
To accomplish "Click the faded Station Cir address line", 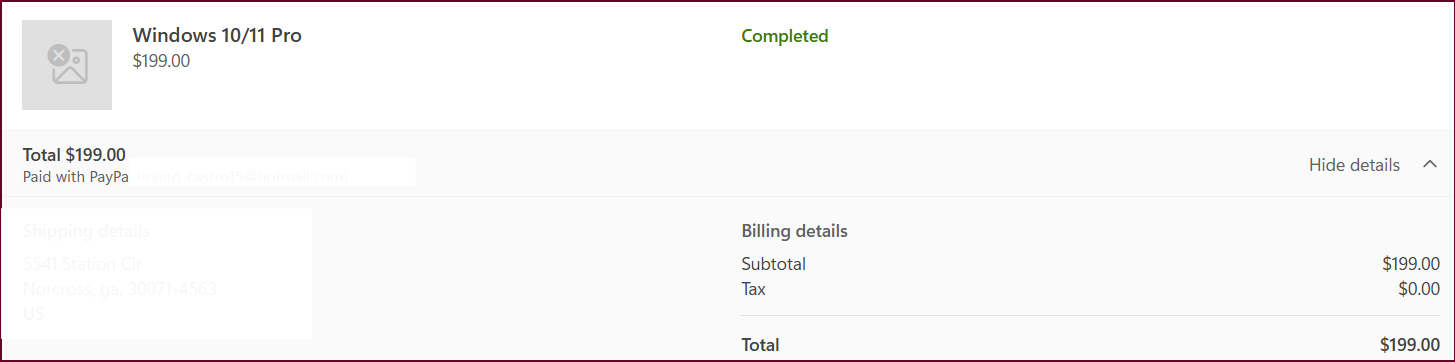I will coord(83,265).
